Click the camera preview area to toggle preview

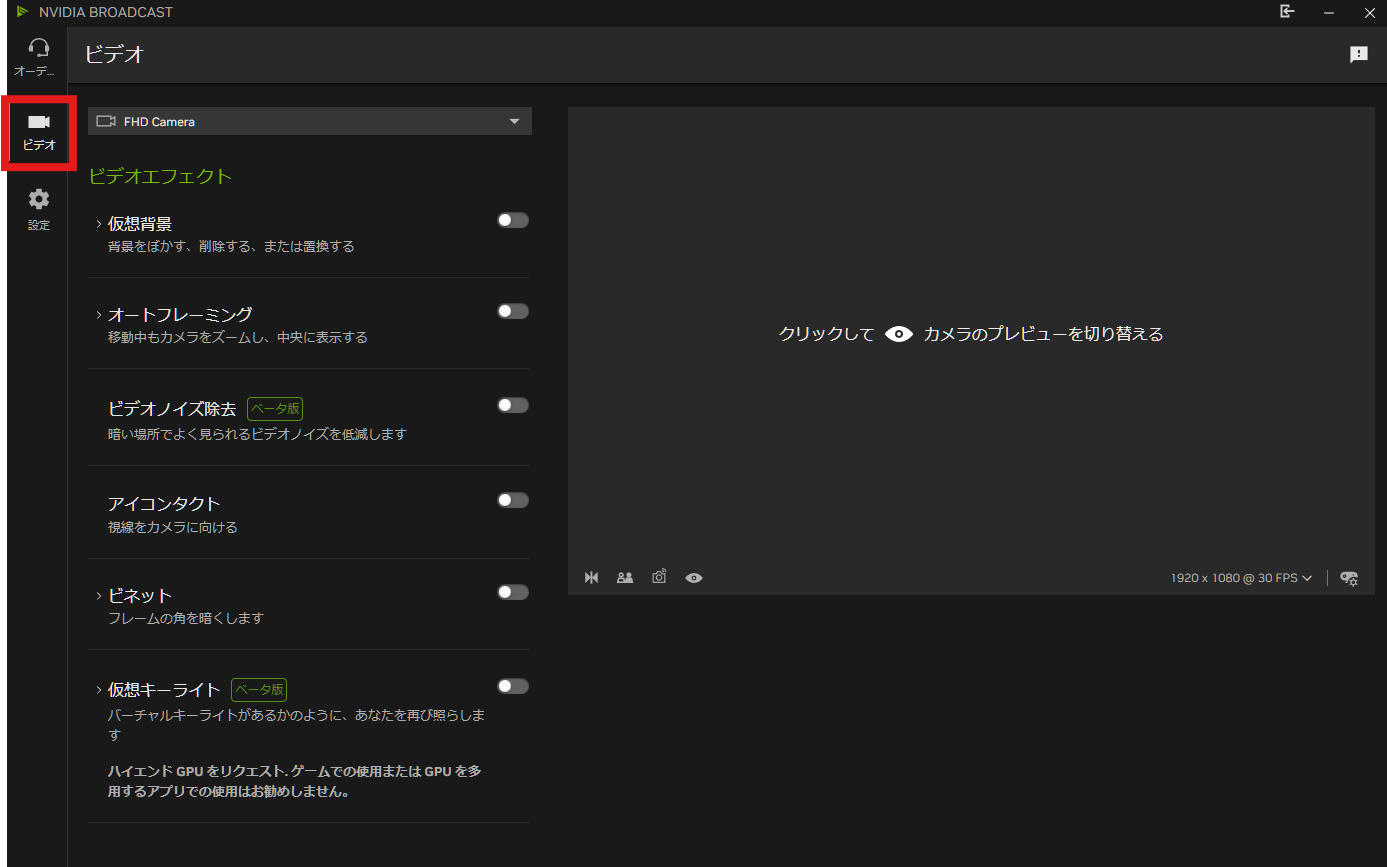point(970,334)
